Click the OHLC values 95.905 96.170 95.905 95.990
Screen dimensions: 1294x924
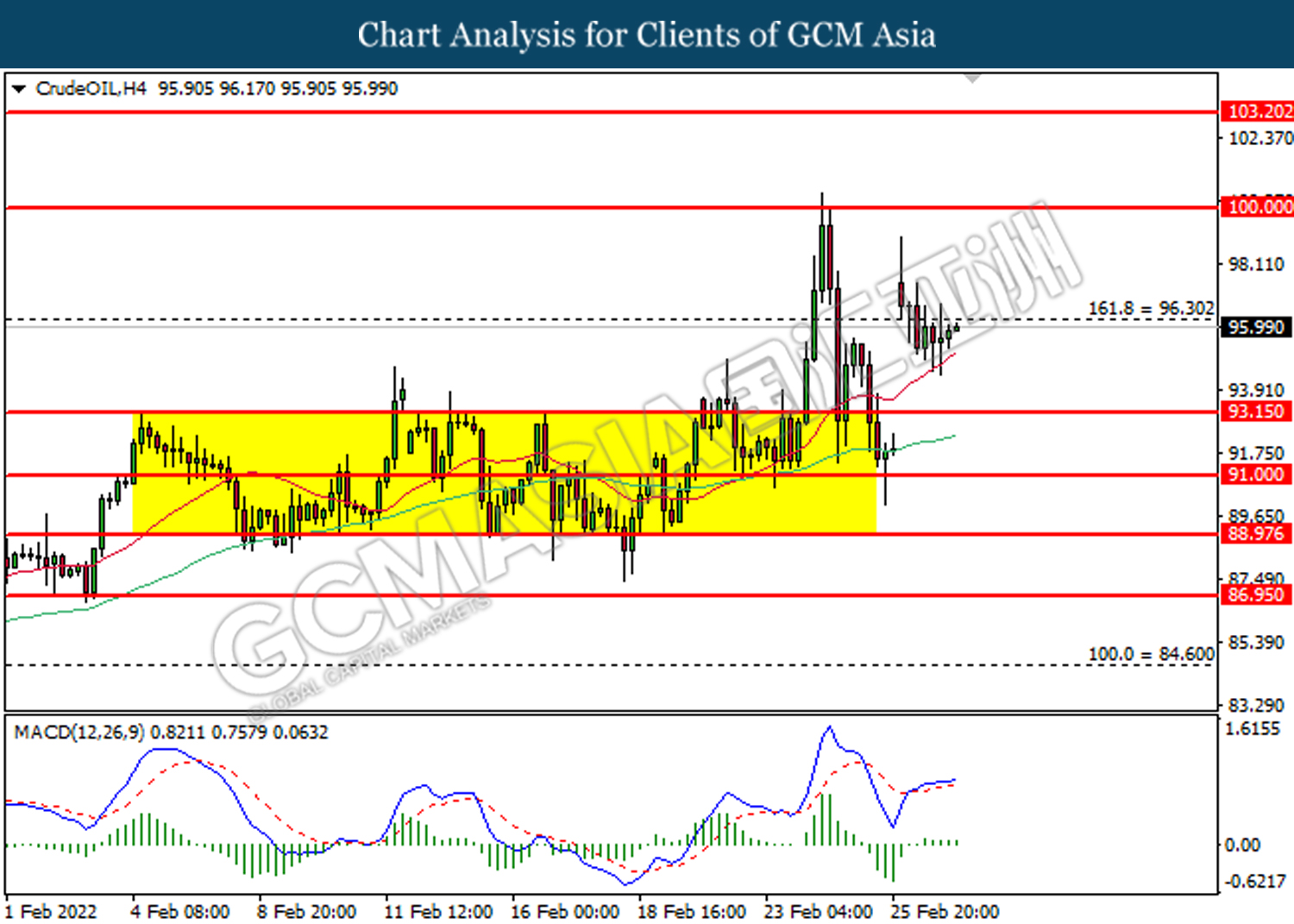(278, 89)
